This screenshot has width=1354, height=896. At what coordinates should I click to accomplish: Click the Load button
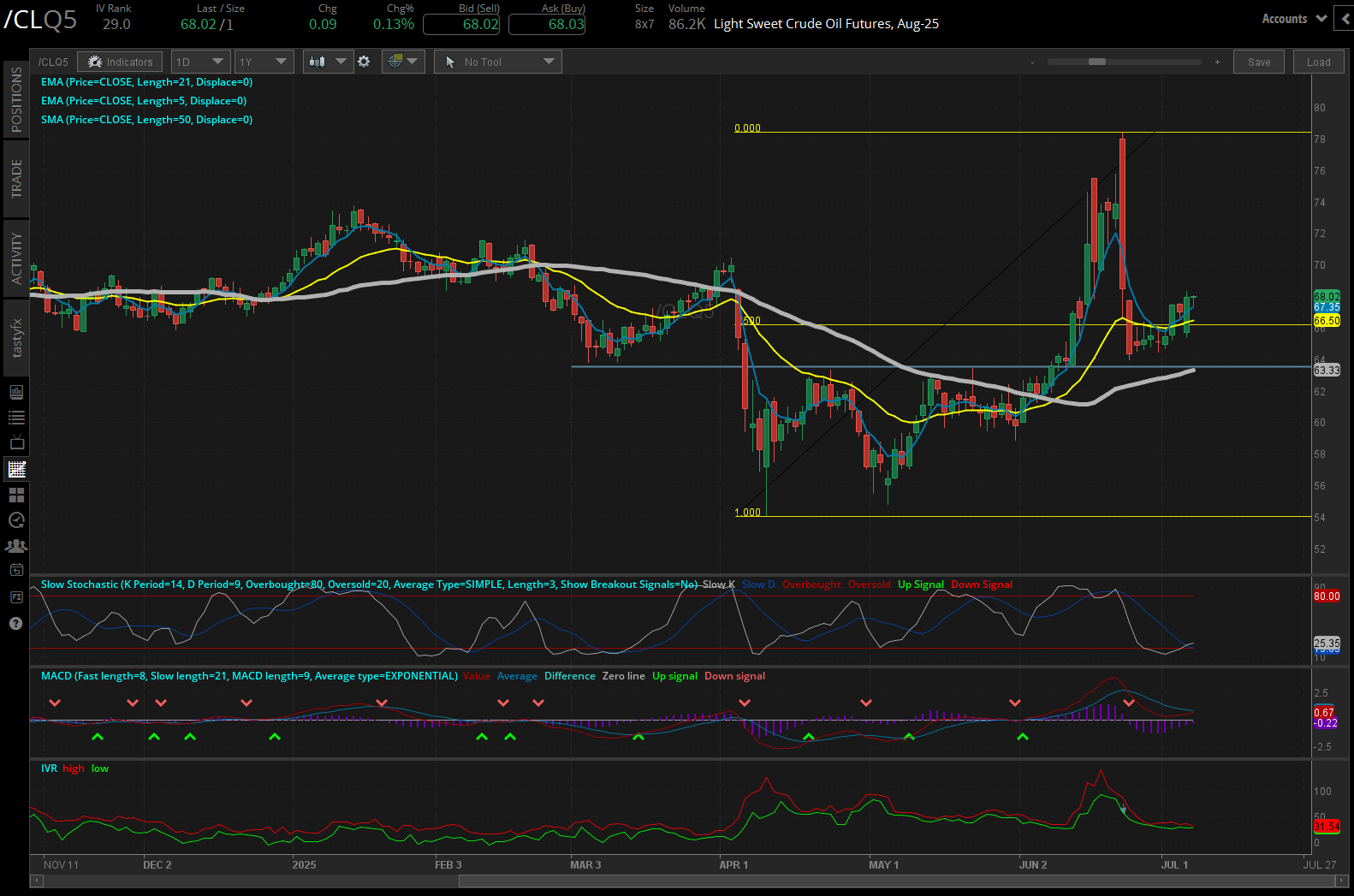(x=1319, y=62)
